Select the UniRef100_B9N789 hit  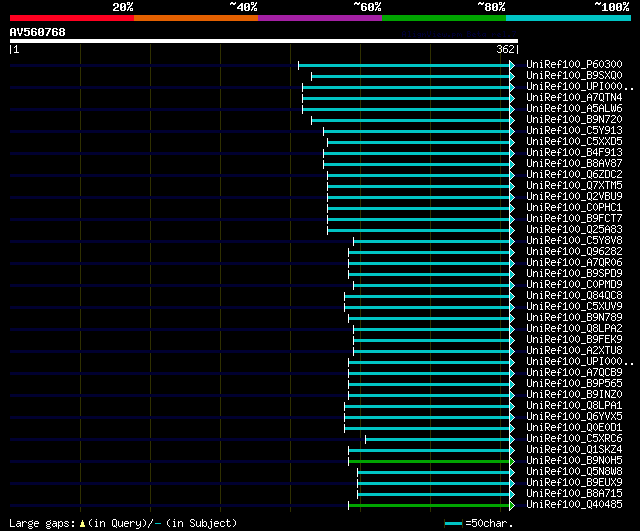coord(574,318)
